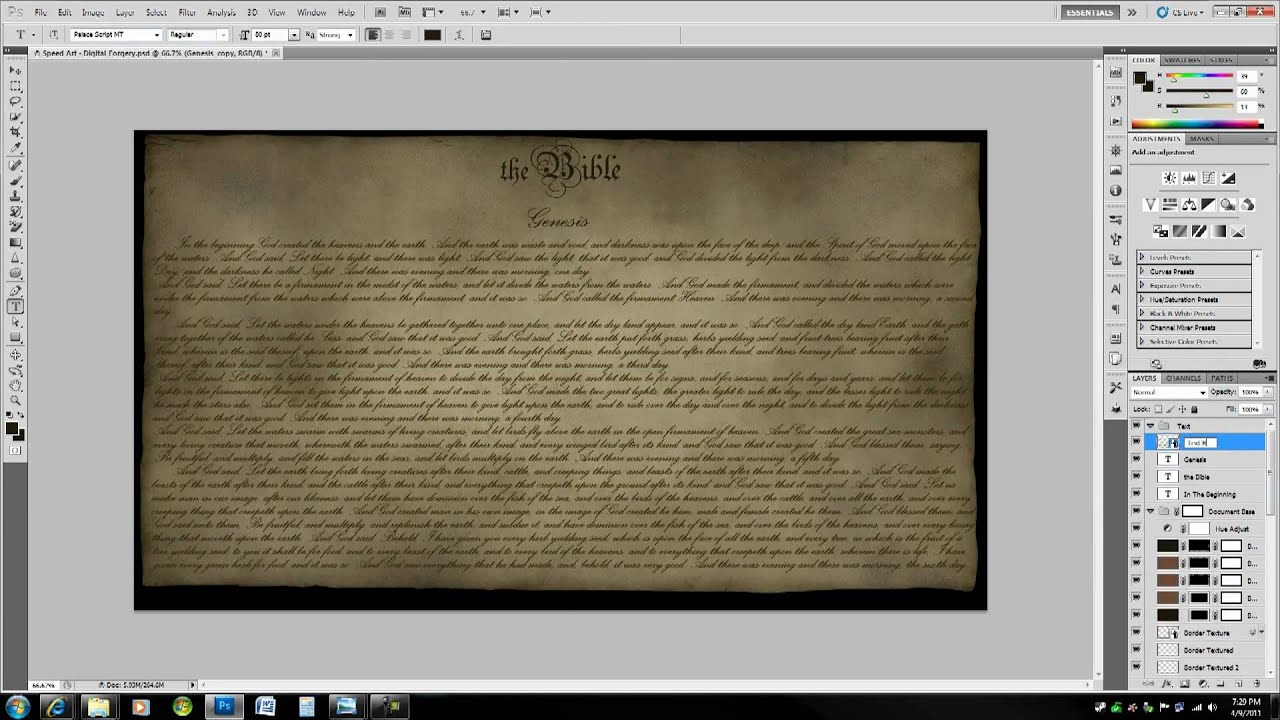Click the Create new layer icon
Image resolution: width=1280 pixels, height=720 pixels.
pos(1239,685)
